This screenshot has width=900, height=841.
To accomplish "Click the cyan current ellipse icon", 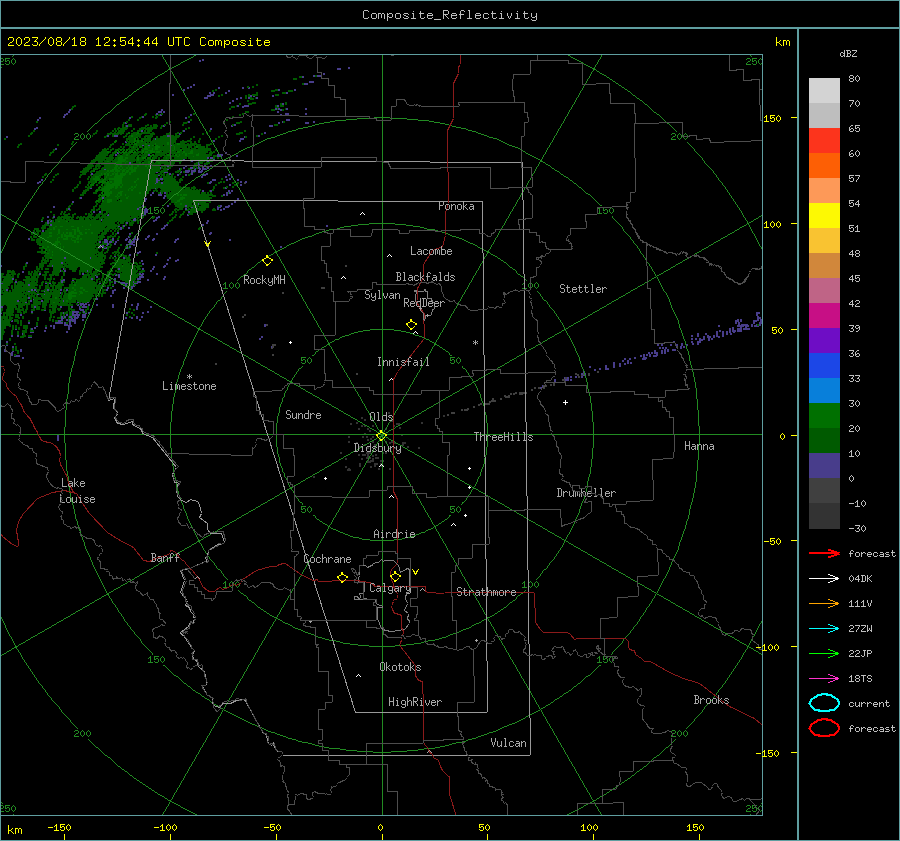I will tap(824, 703).
